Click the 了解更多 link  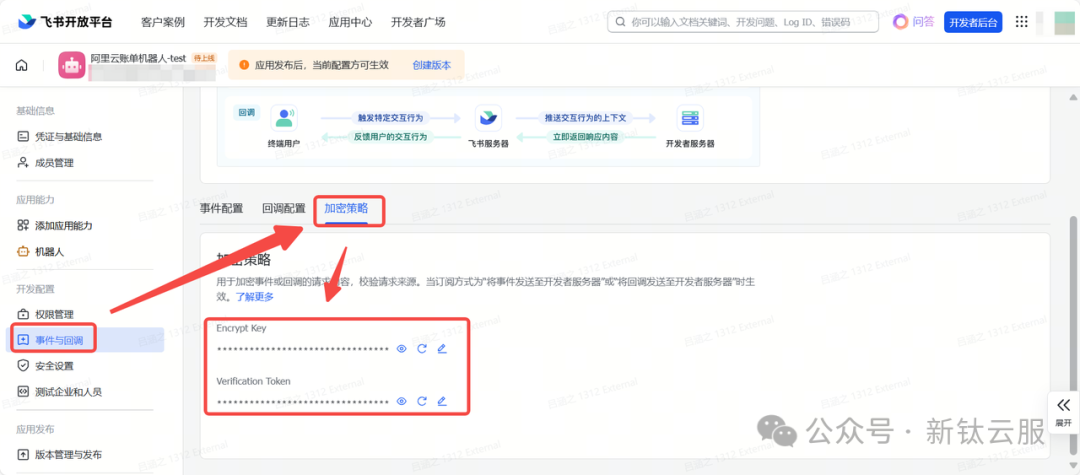(x=255, y=297)
